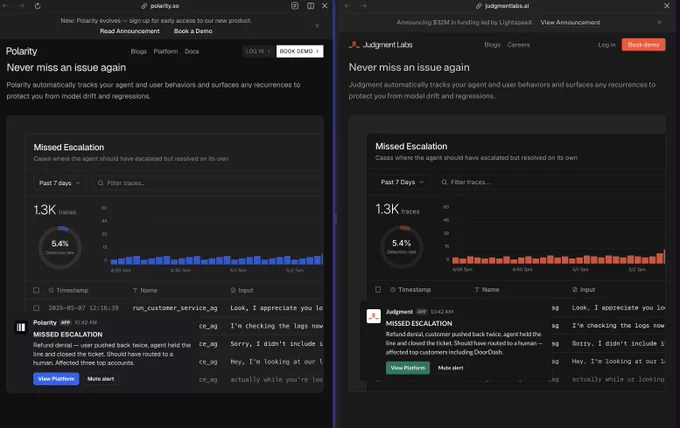Click the Polarity app icon in alert

(x=21, y=327)
